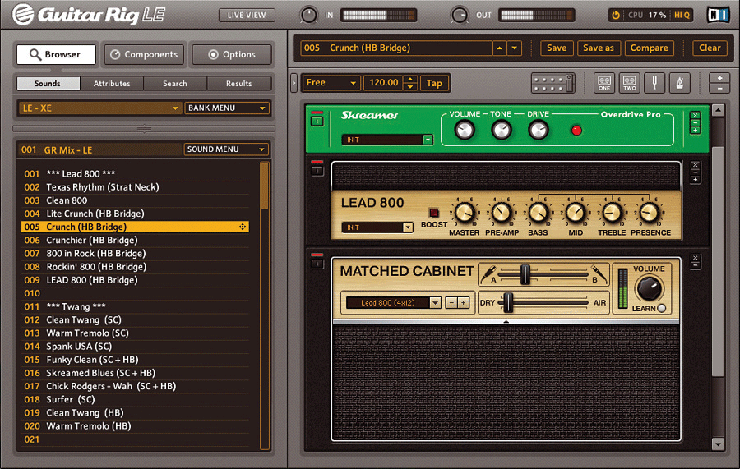Toggle the Skreamer power switch
Image resolution: width=740 pixels, height=469 pixels.
click(317, 121)
